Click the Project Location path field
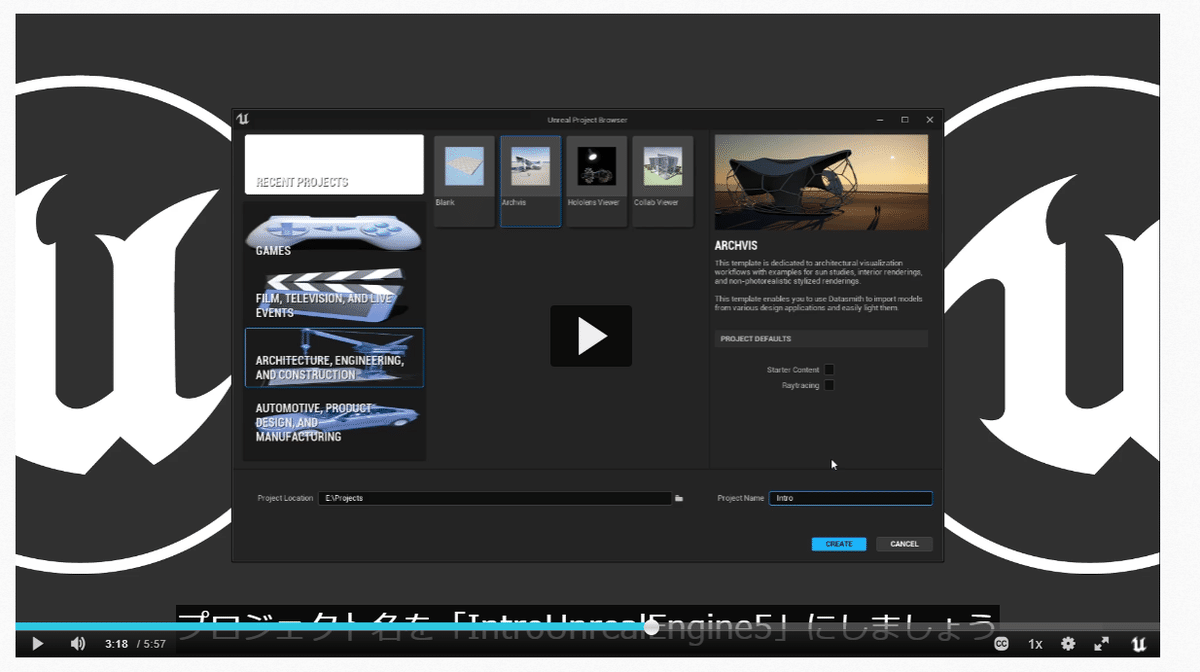Viewport: 1200px width, 672px height. pyautogui.click(x=495, y=498)
